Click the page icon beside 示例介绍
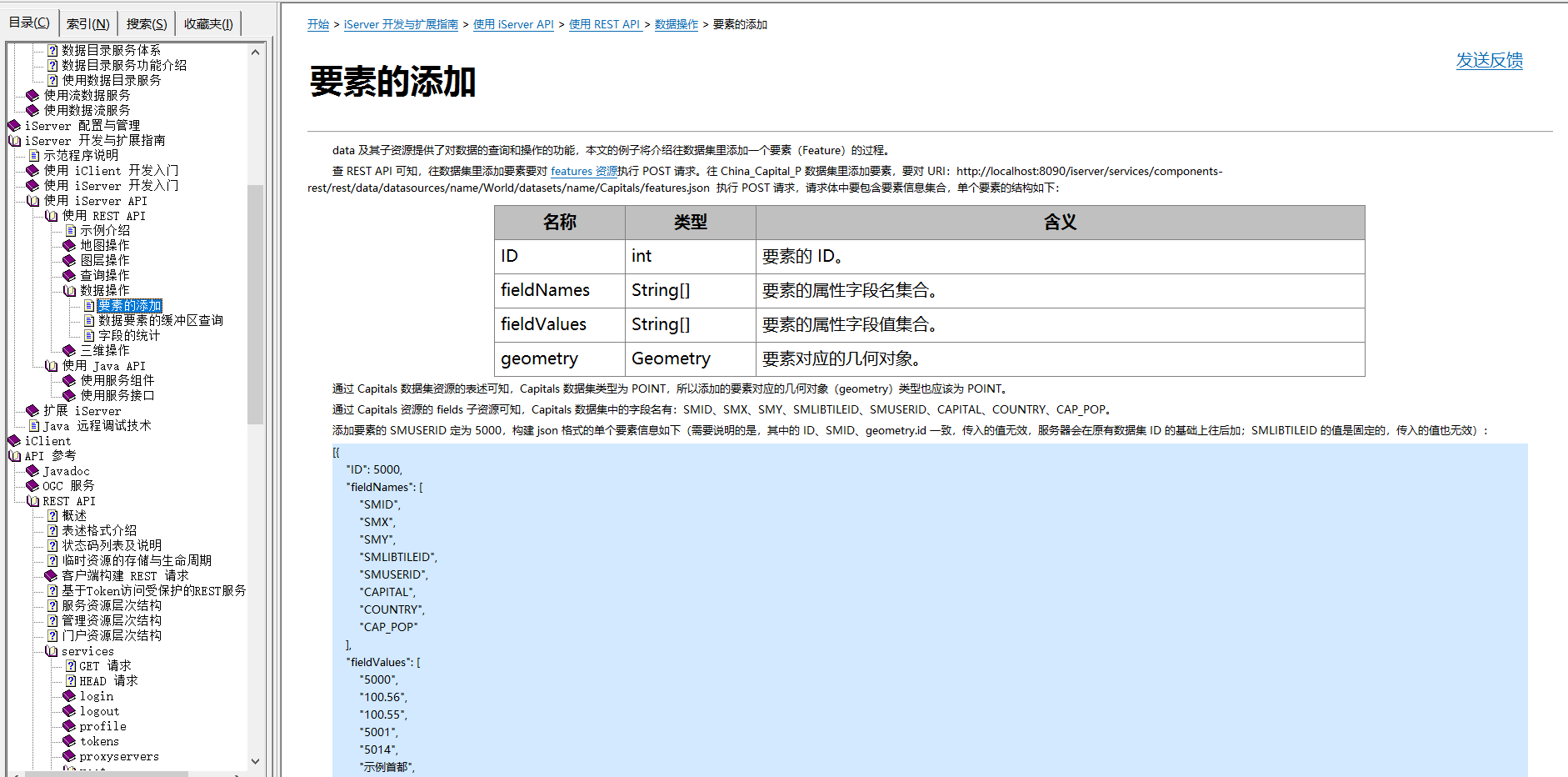Image resolution: width=1568 pixels, height=777 pixels. 71,231
